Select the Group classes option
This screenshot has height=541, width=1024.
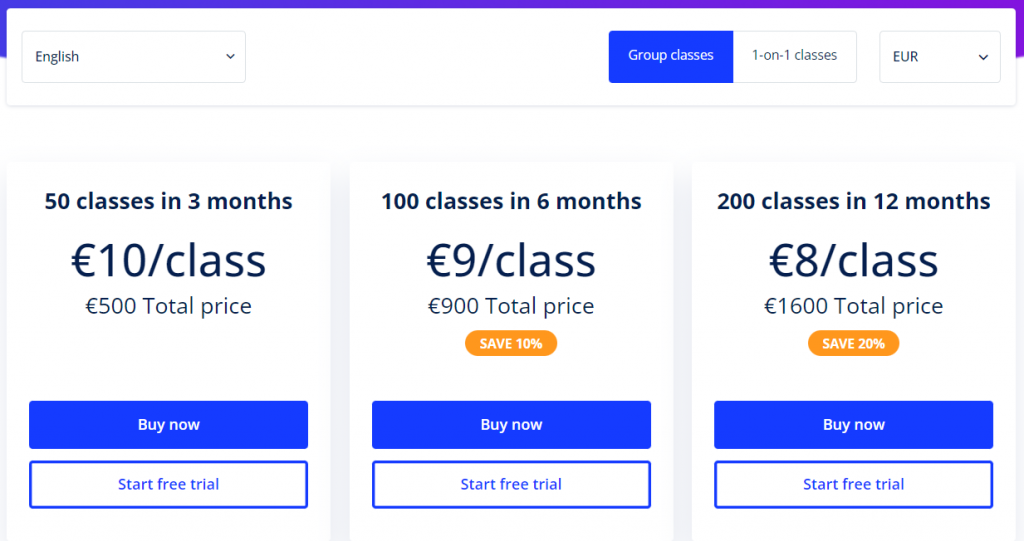point(670,56)
